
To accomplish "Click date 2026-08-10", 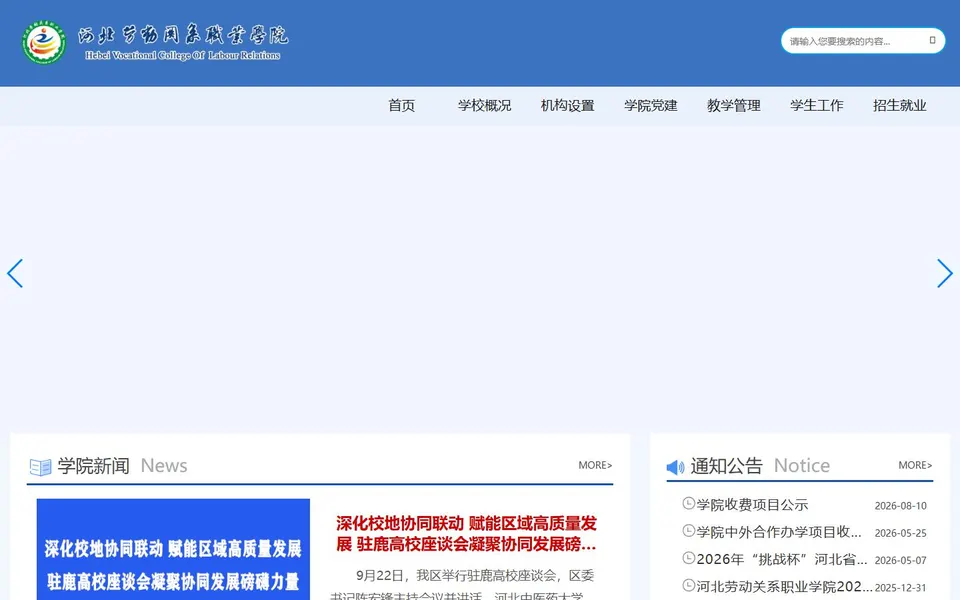I will pos(901,506).
